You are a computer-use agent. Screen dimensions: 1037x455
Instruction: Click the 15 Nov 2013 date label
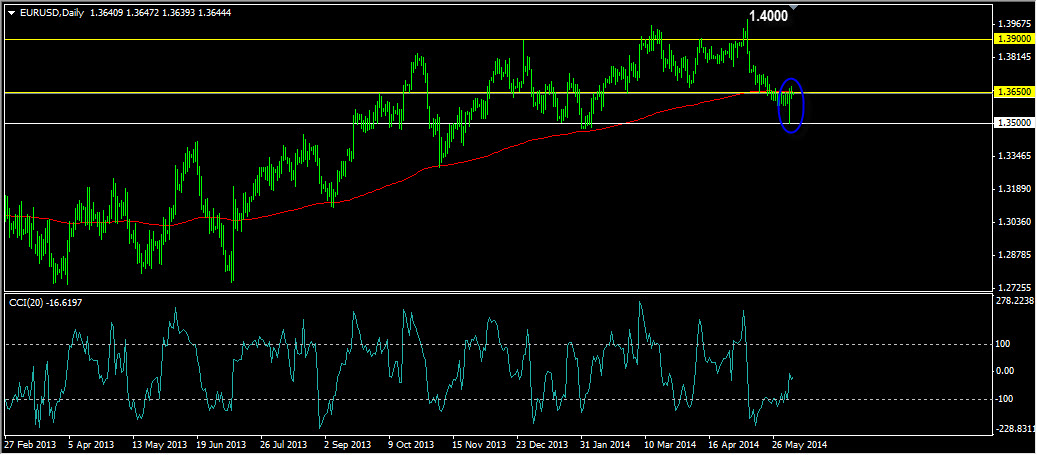[478, 444]
